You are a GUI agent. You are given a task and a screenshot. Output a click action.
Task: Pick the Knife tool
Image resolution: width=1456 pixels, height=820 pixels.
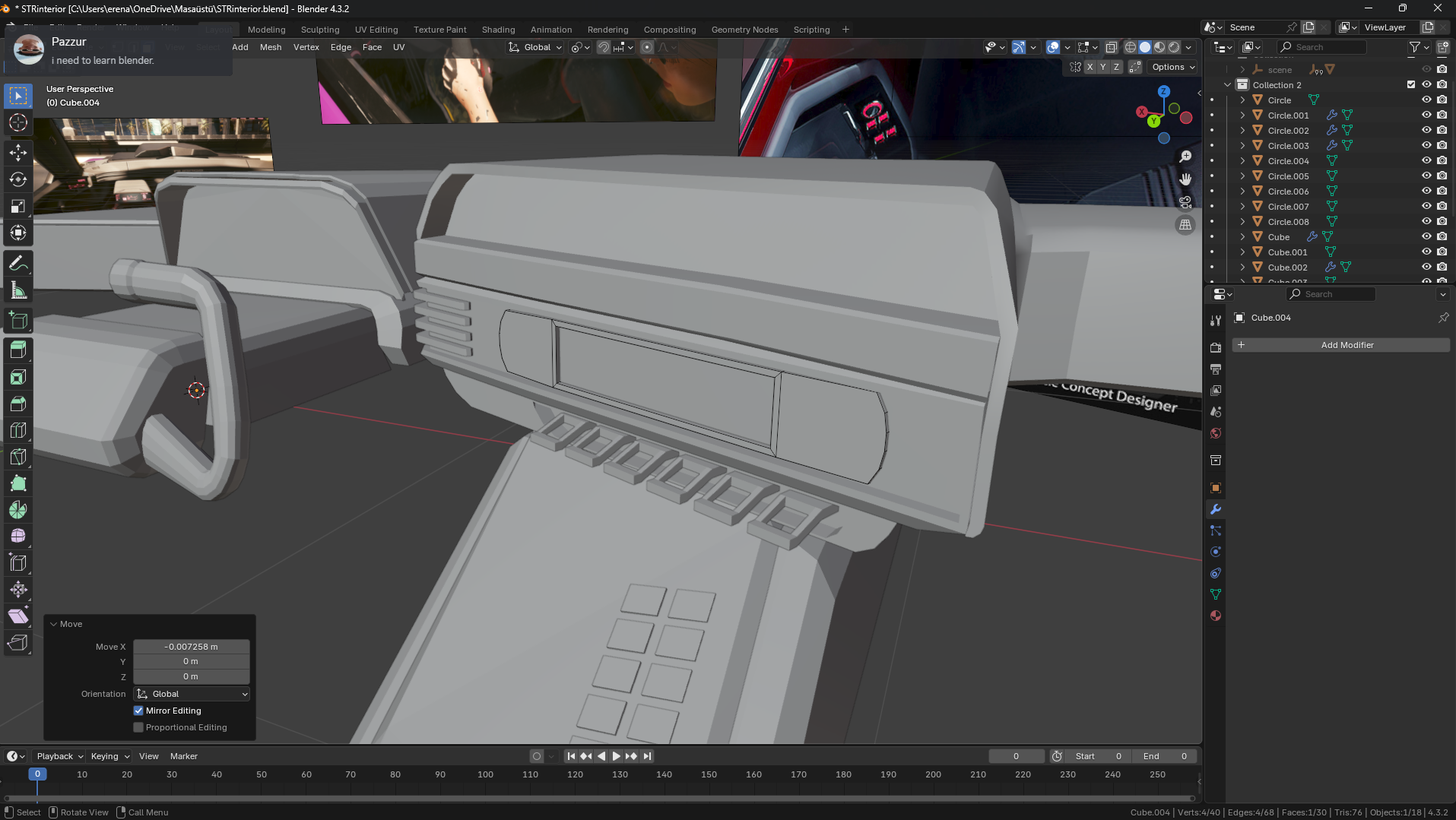[x=18, y=457]
